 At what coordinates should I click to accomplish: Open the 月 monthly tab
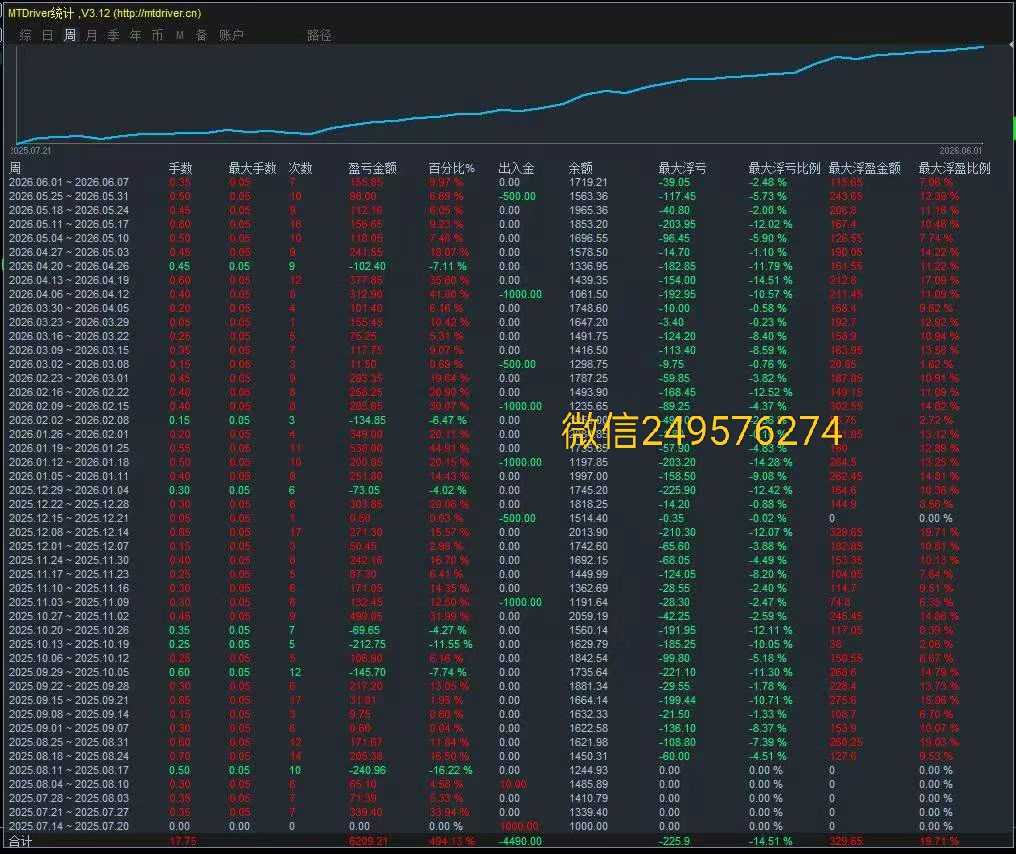click(91, 35)
